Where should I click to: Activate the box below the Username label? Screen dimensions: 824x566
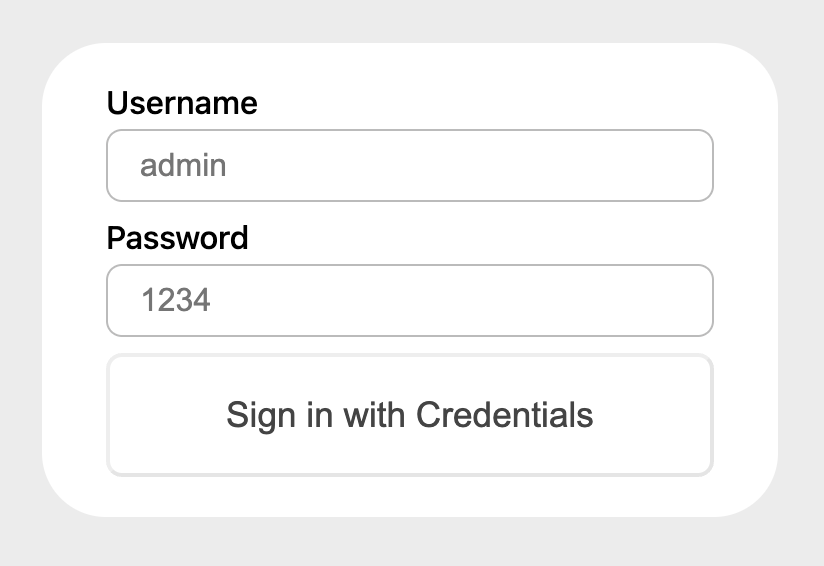click(x=410, y=166)
